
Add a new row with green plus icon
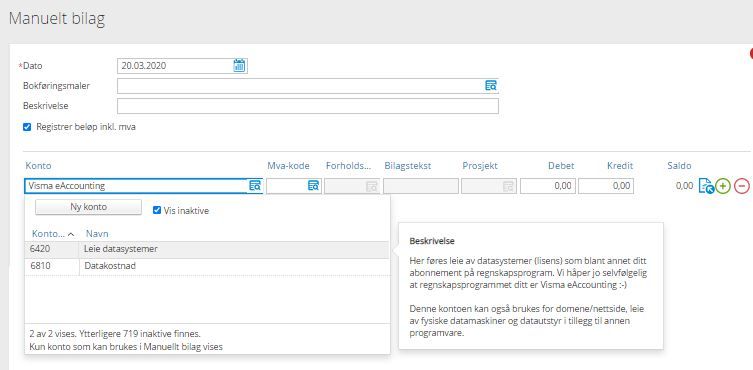pyautogui.click(x=722, y=185)
